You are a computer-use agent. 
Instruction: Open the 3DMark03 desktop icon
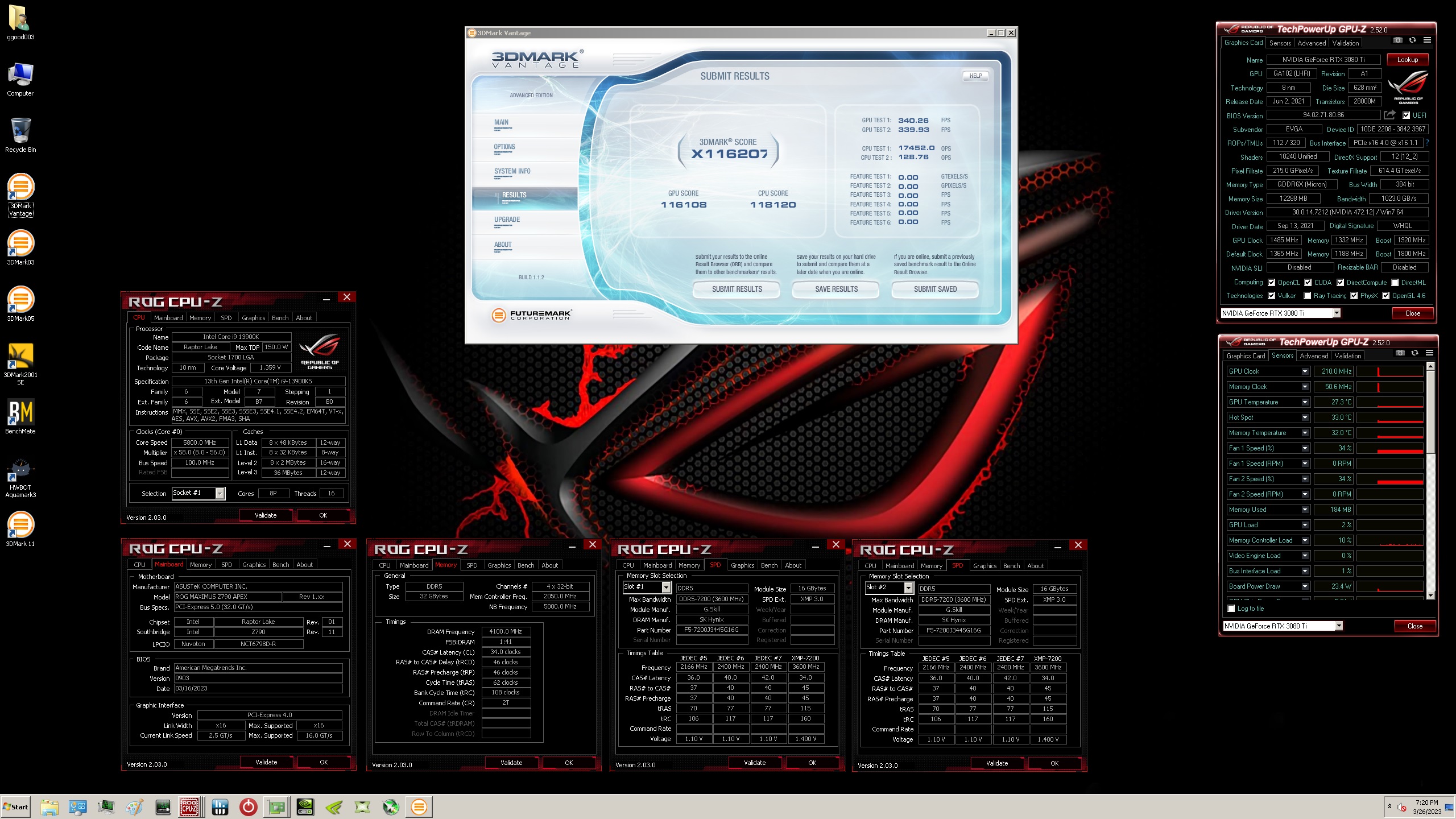click(x=20, y=247)
